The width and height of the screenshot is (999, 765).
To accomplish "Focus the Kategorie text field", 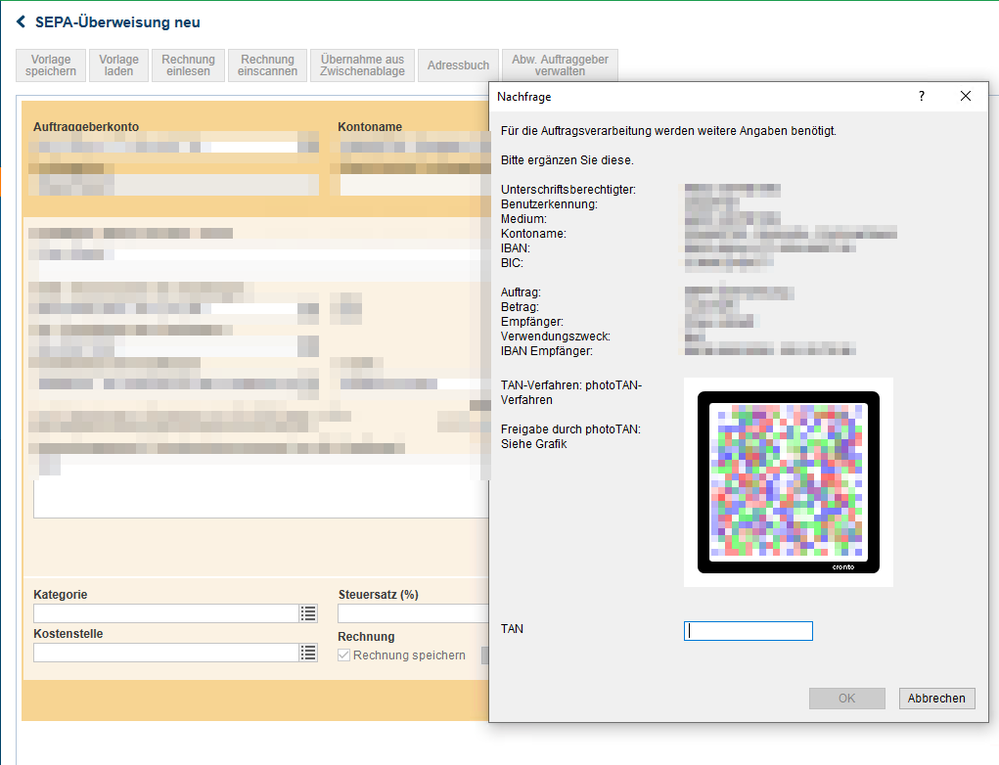I will [166, 613].
